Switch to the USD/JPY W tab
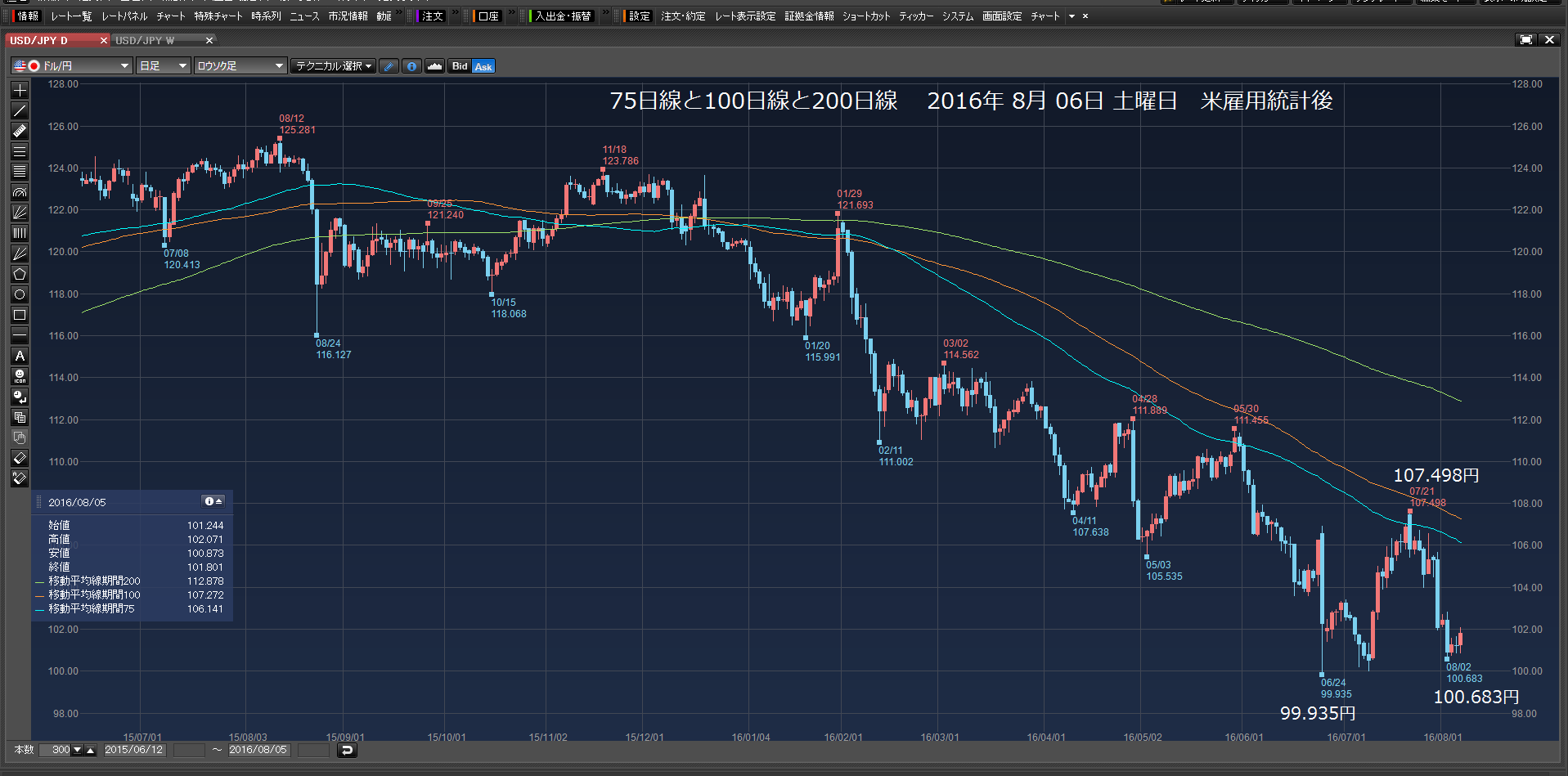Viewport: 1568px width, 776px height. click(x=145, y=40)
